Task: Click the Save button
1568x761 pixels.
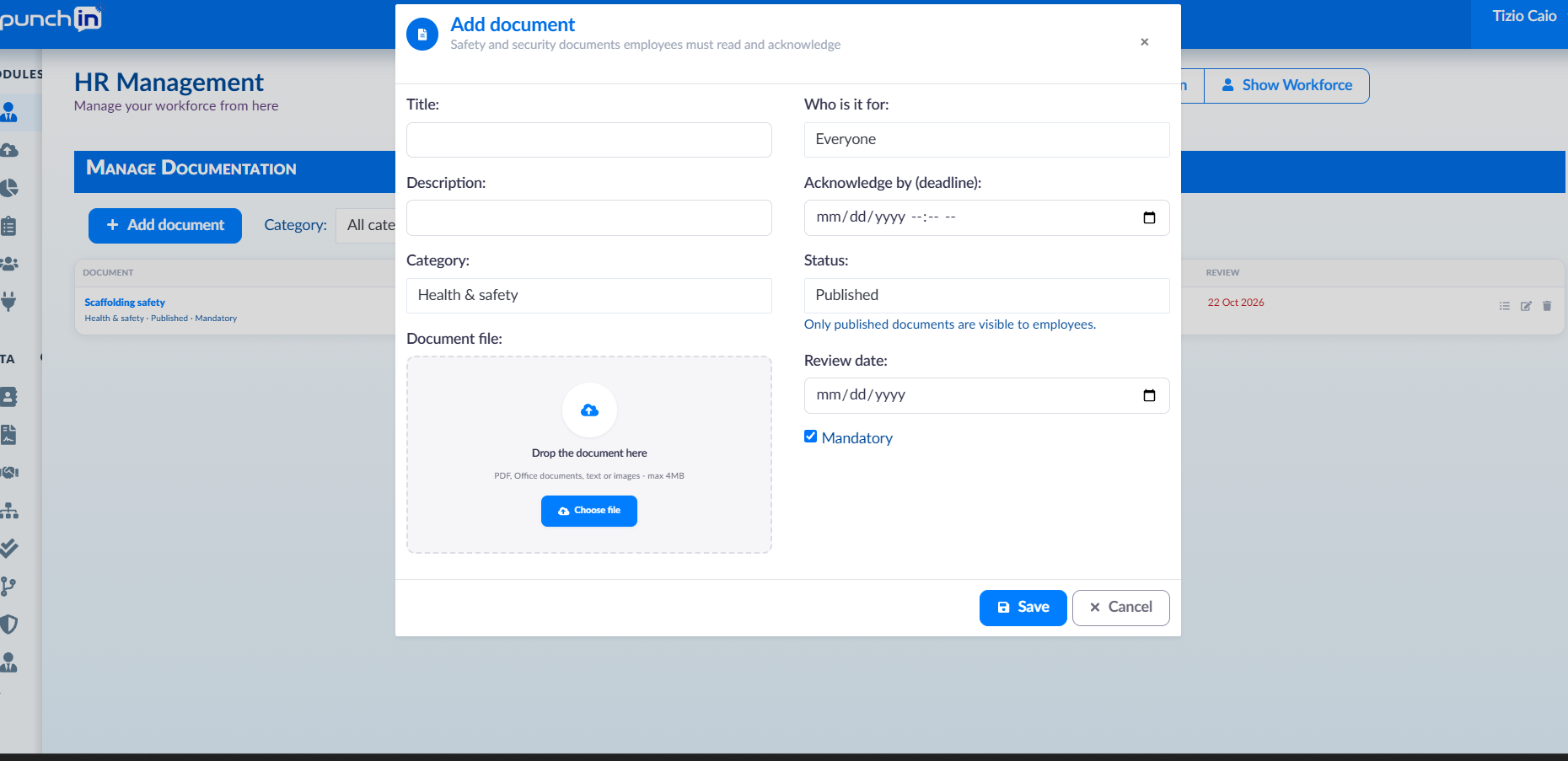Action: 1023,608
